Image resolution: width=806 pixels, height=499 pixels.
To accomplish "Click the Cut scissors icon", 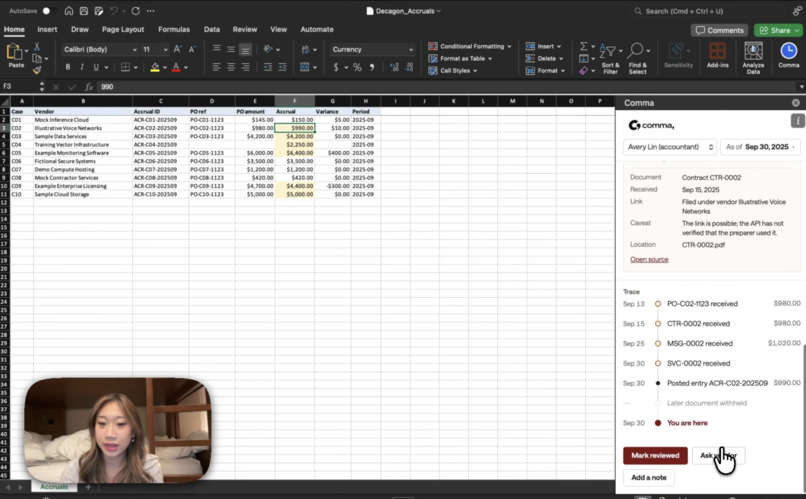I will 37,47.
